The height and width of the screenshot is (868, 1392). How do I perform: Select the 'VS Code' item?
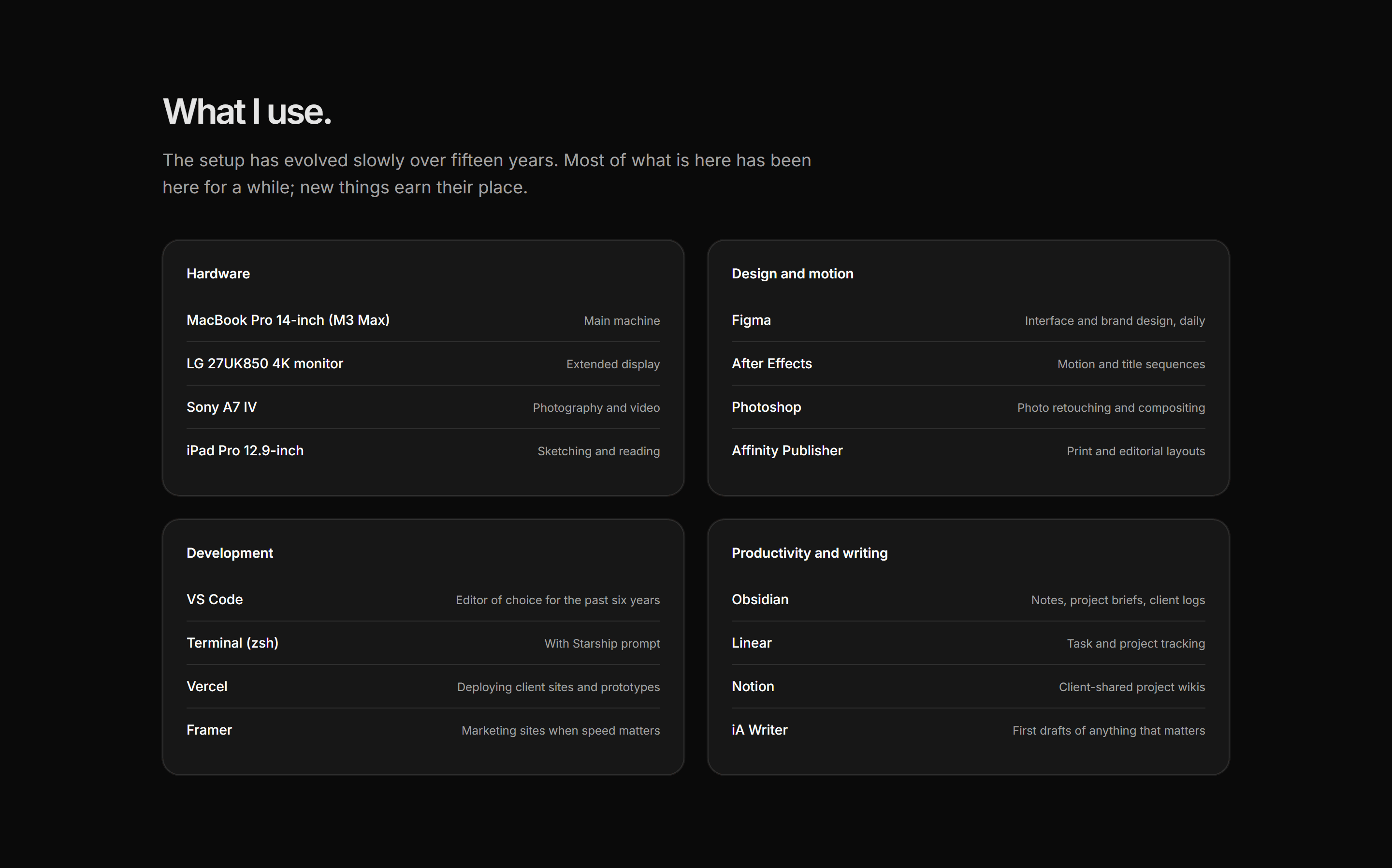215,599
